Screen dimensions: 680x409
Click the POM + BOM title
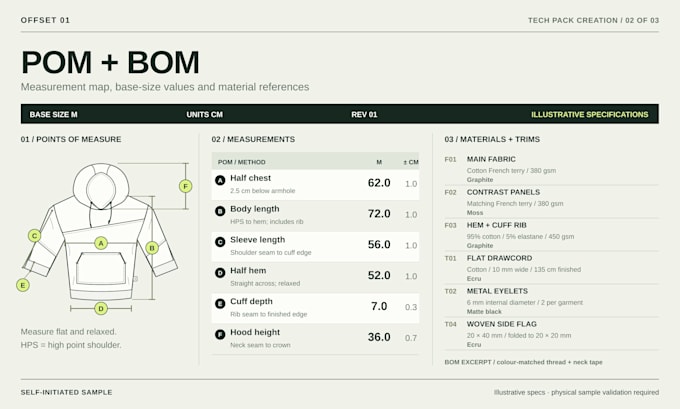(110, 62)
